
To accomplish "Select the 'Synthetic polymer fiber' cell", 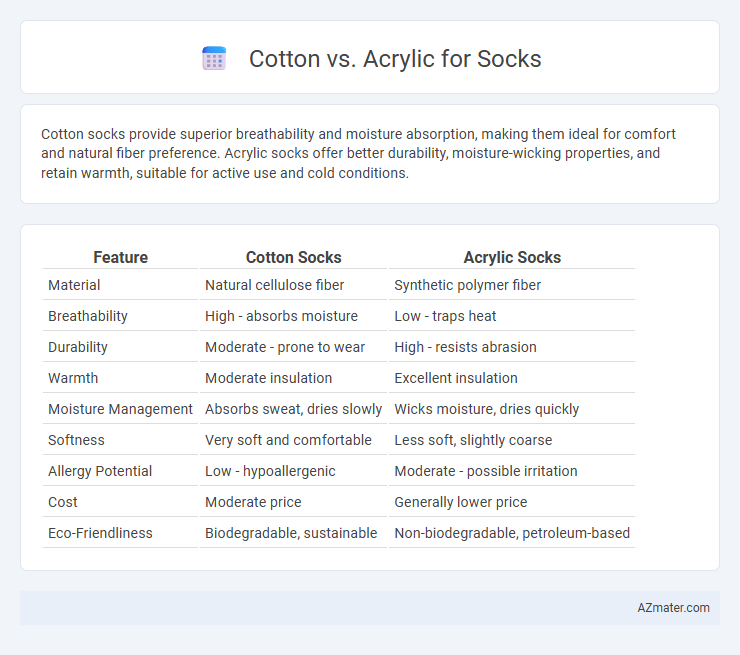I will coord(468,285).
